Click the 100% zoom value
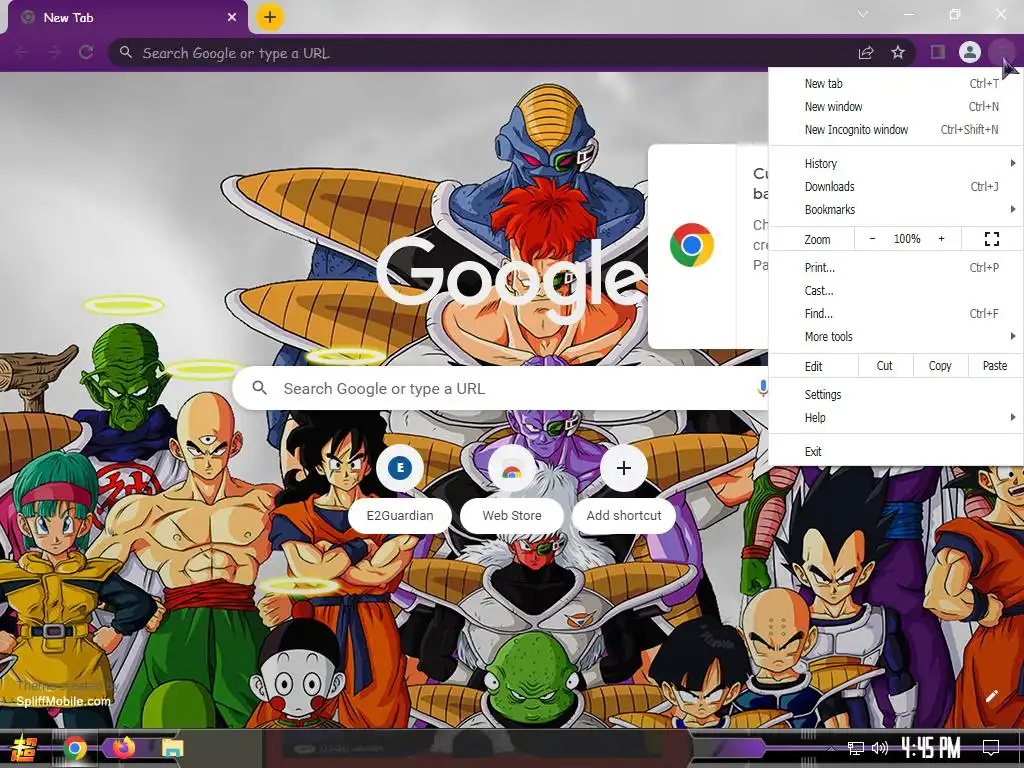This screenshot has width=1024, height=768. 907,239
